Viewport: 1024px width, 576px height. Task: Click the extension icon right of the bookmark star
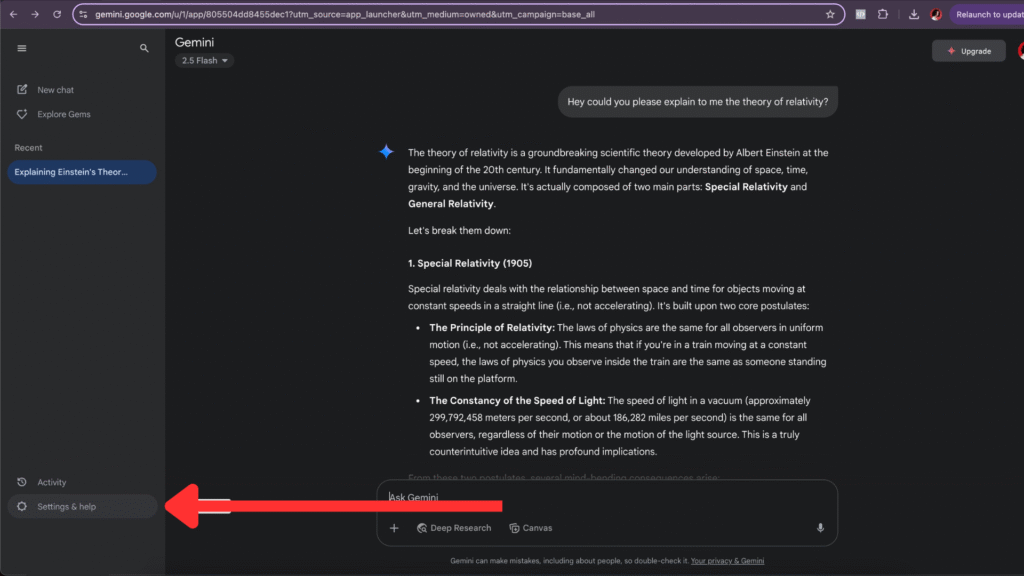coord(861,14)
